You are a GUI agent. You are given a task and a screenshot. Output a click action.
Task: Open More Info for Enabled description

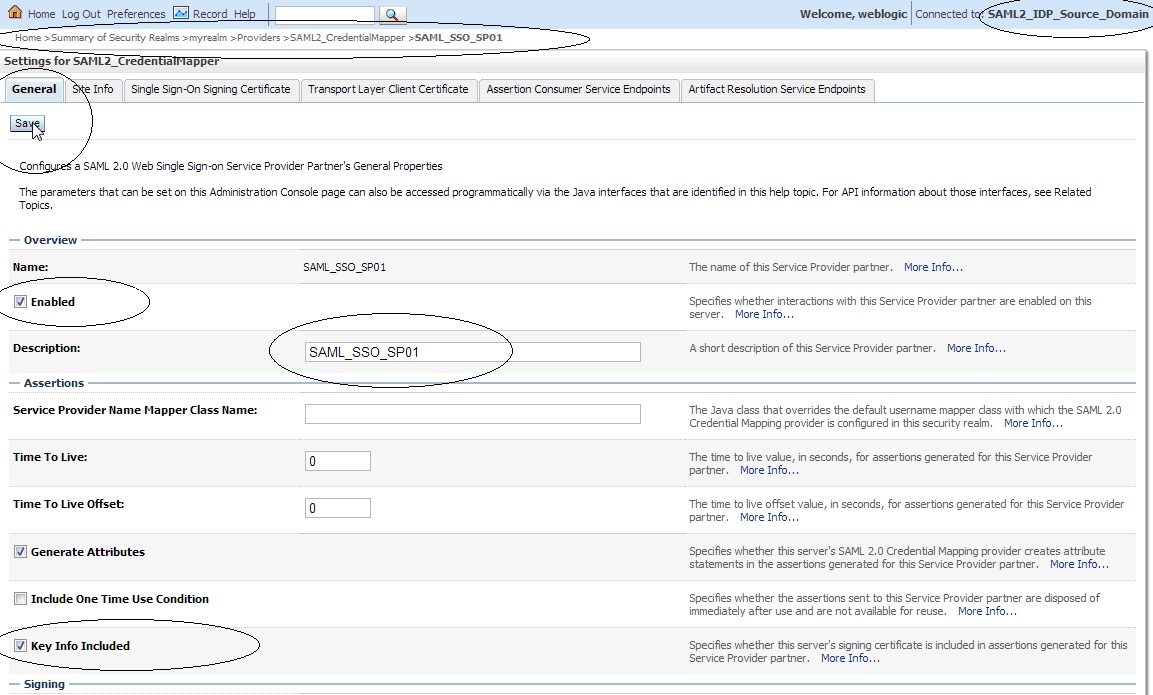click(x=764, y=314)
